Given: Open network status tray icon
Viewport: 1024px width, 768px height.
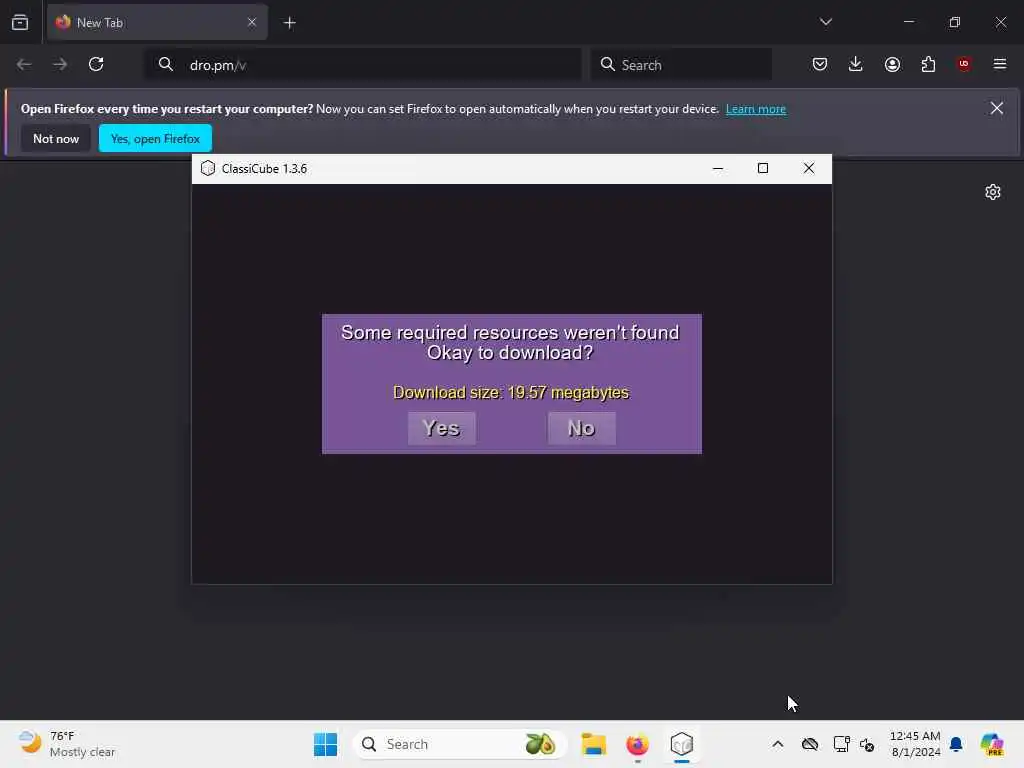Looking at the screenshot, I should (x=841, y=744).
